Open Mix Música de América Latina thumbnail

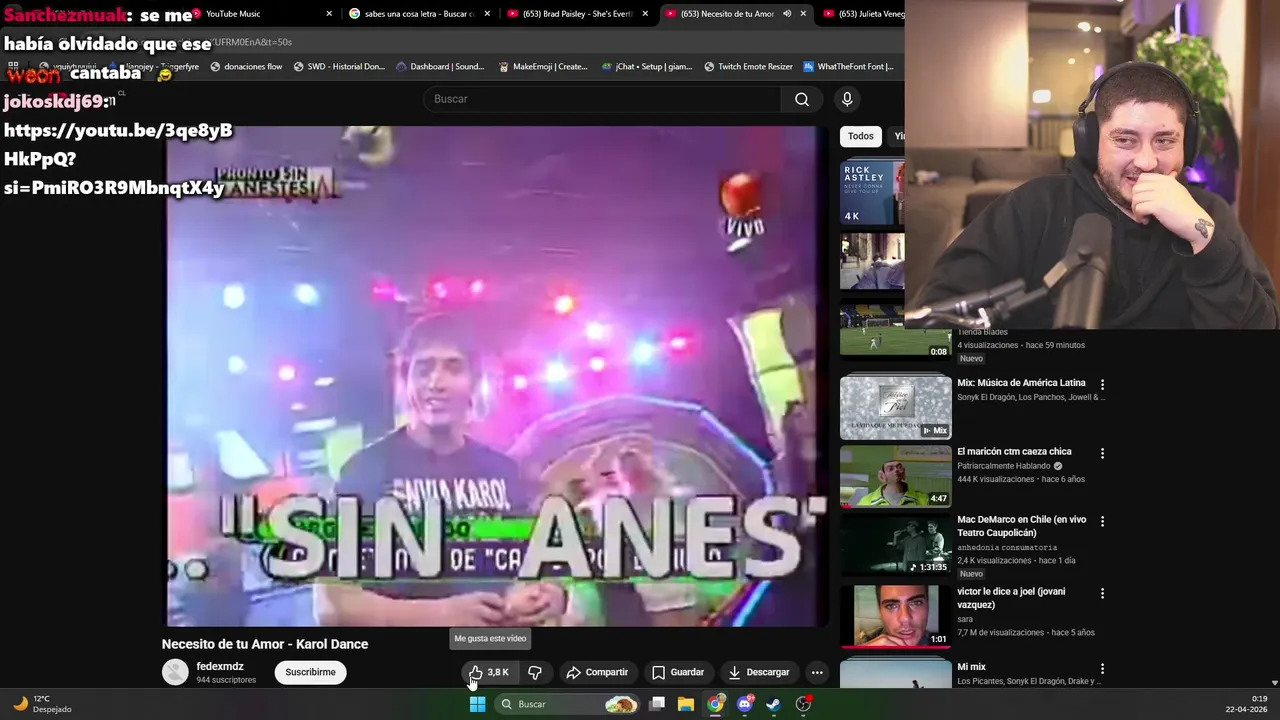896,407
